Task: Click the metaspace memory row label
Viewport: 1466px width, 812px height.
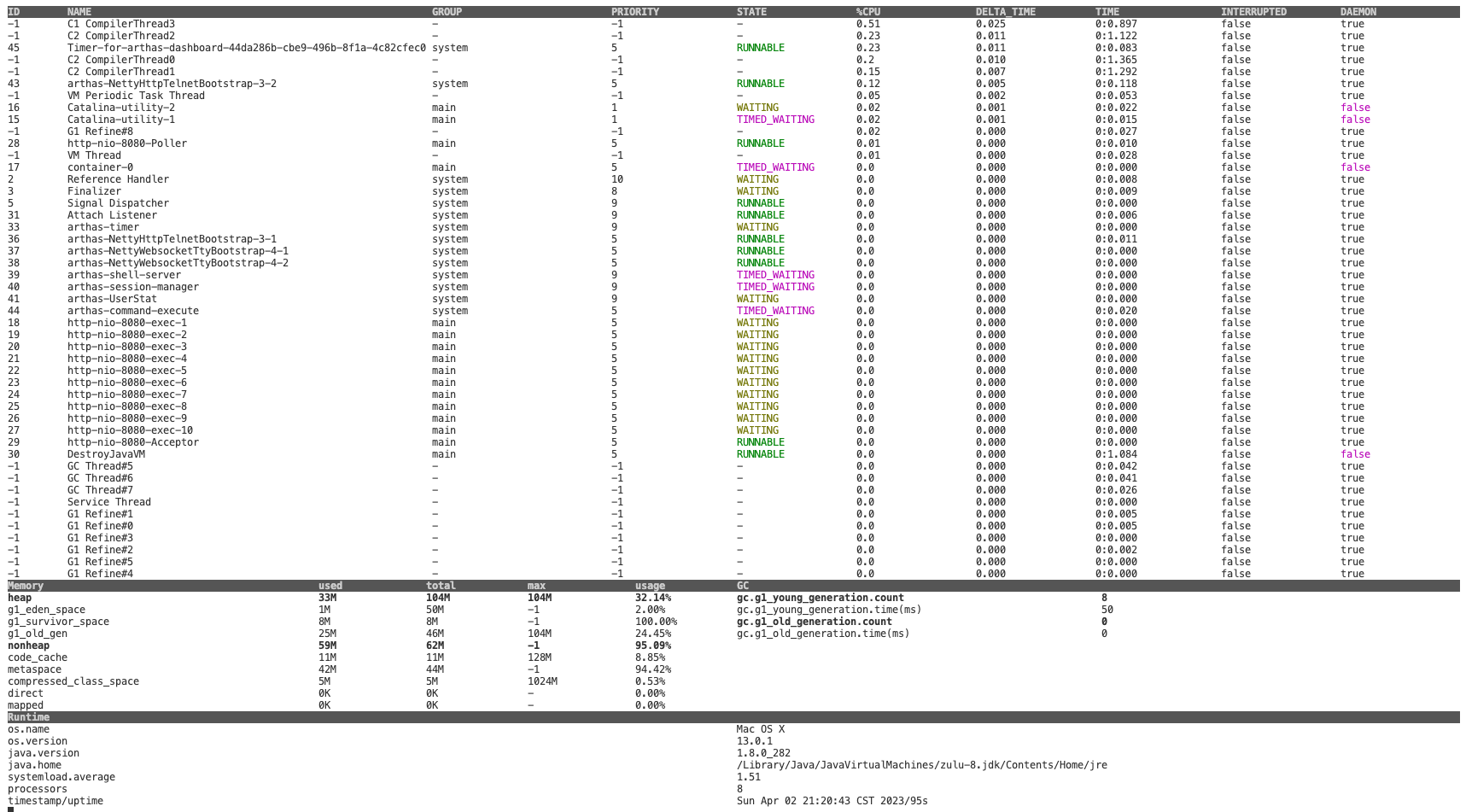Action: (x=34, y=669)
